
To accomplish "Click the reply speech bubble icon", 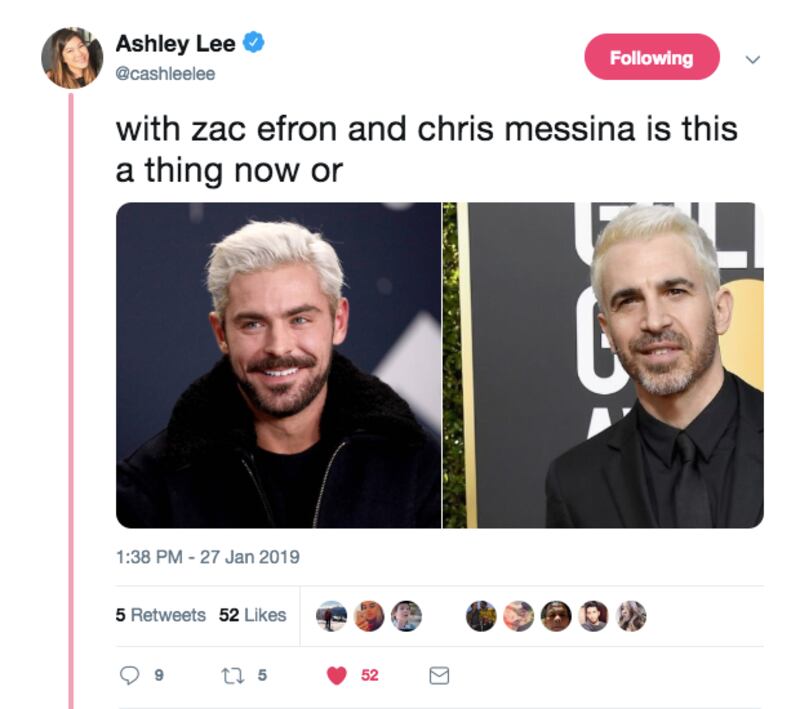I will 129,675.
